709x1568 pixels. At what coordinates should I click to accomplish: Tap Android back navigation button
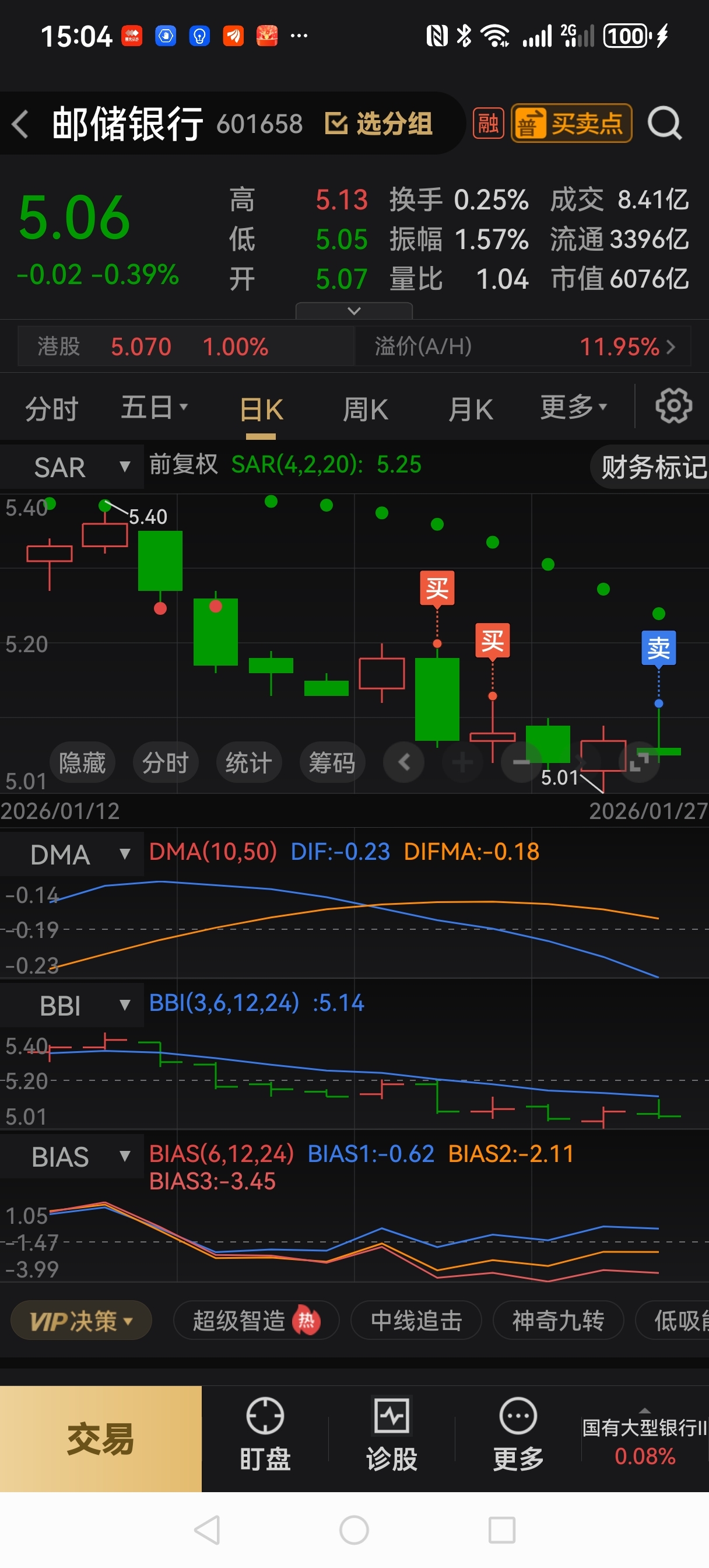(x=207, y=1529)
